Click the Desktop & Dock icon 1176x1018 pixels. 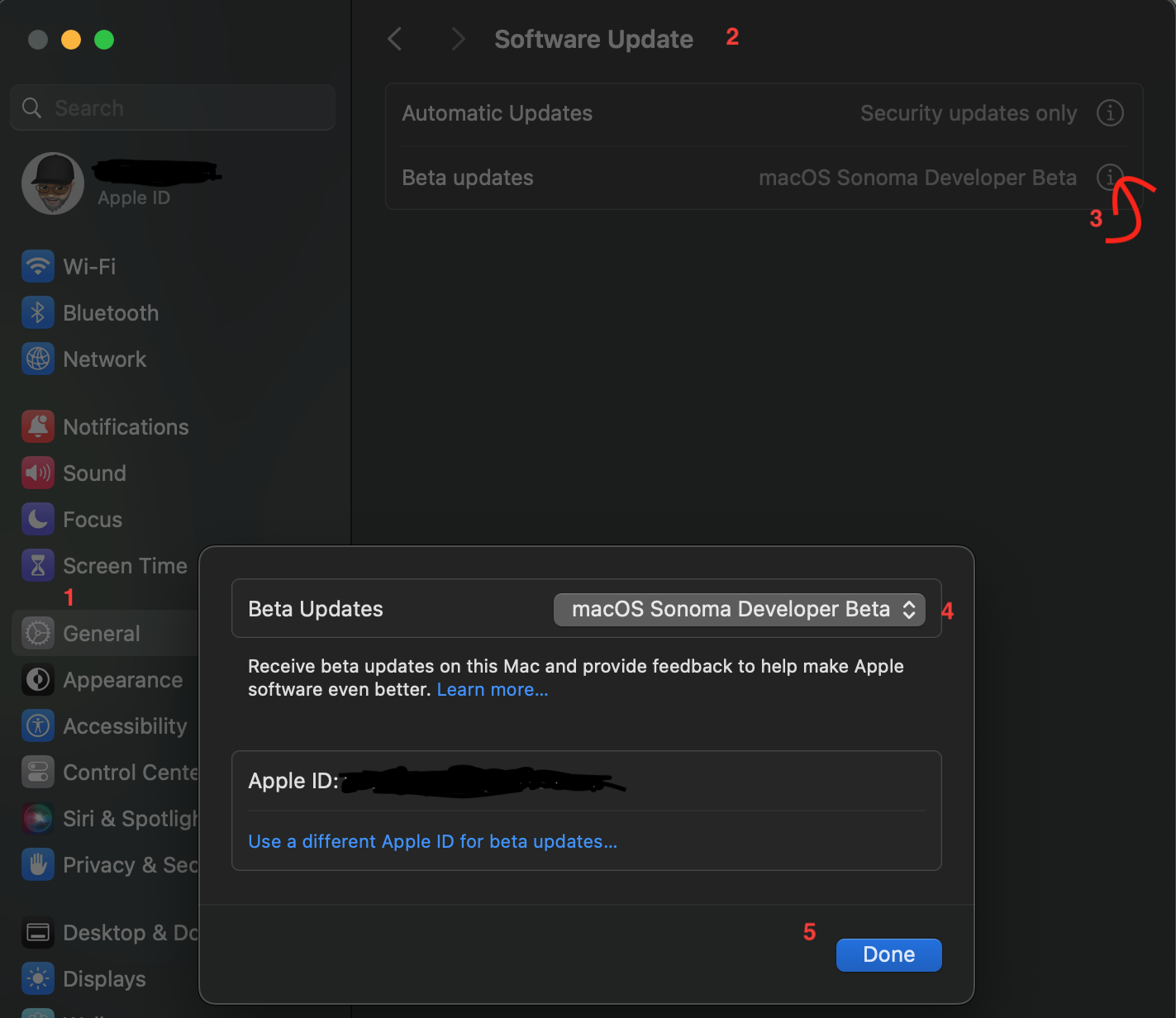38,932
